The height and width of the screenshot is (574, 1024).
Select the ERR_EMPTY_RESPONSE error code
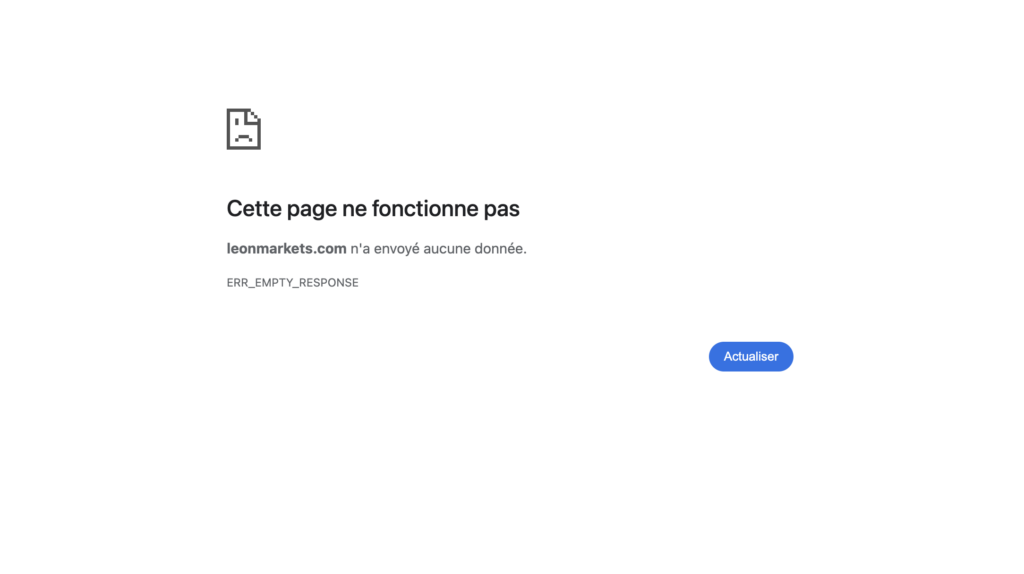(x=292, y=283)
